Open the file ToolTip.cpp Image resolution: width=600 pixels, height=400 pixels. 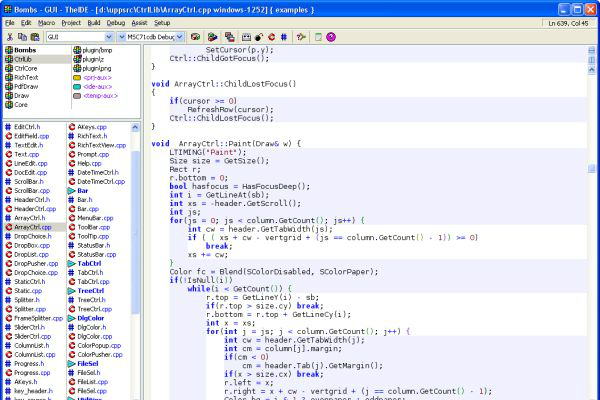(93, 236)
